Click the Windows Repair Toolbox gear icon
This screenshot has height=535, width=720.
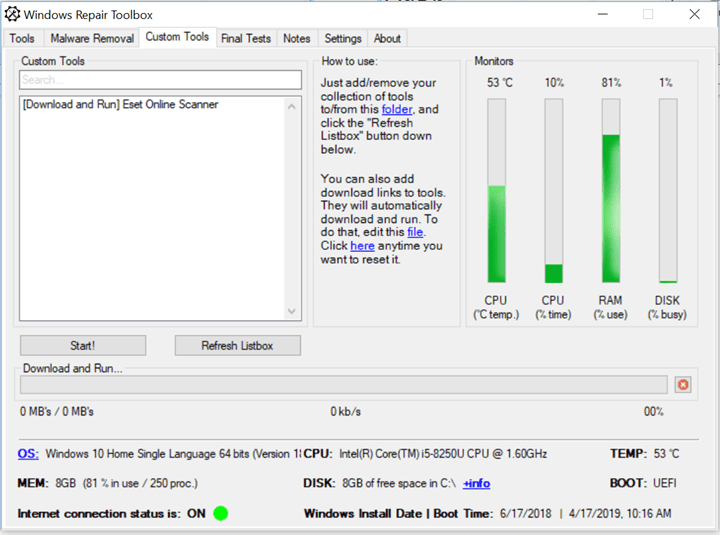click(12, 14)
